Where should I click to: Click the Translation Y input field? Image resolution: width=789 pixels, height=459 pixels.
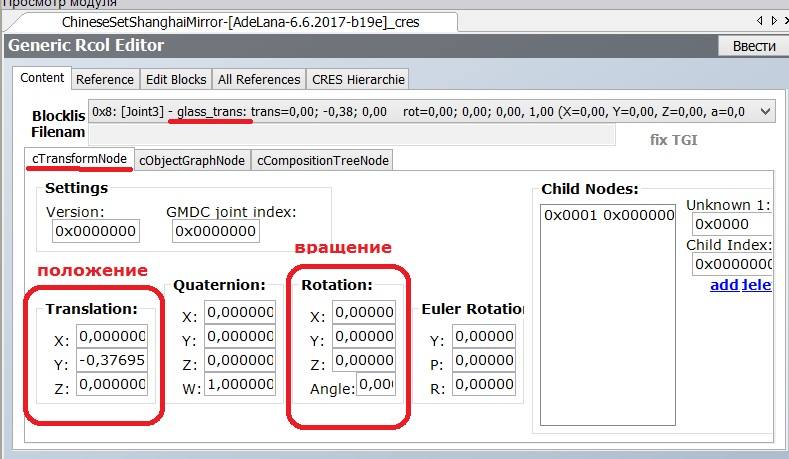coord(111,361)
